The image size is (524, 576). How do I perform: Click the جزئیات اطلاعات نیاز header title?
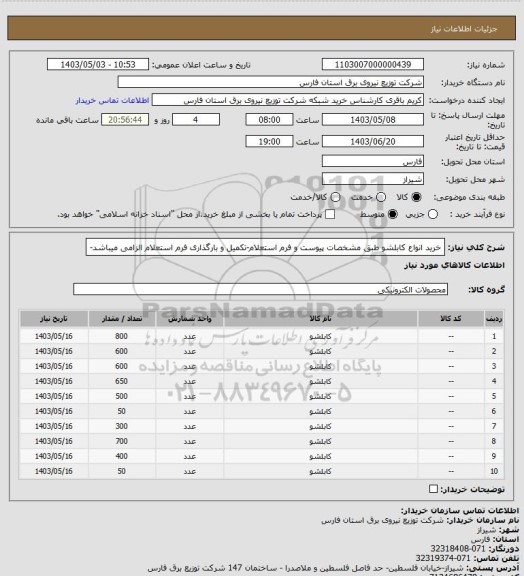(x=464, y=29)
